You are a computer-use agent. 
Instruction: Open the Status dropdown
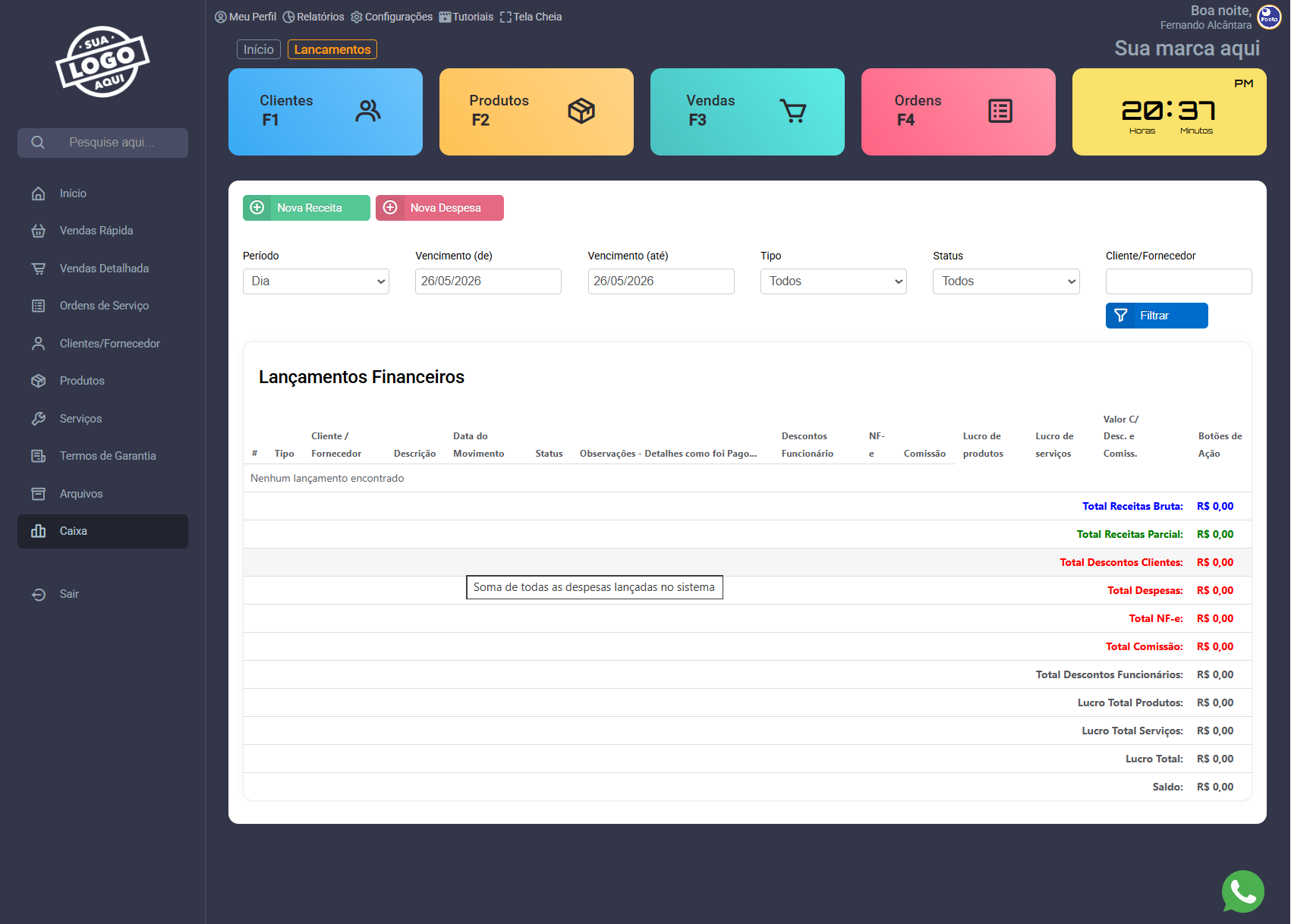coord(1006,281)
